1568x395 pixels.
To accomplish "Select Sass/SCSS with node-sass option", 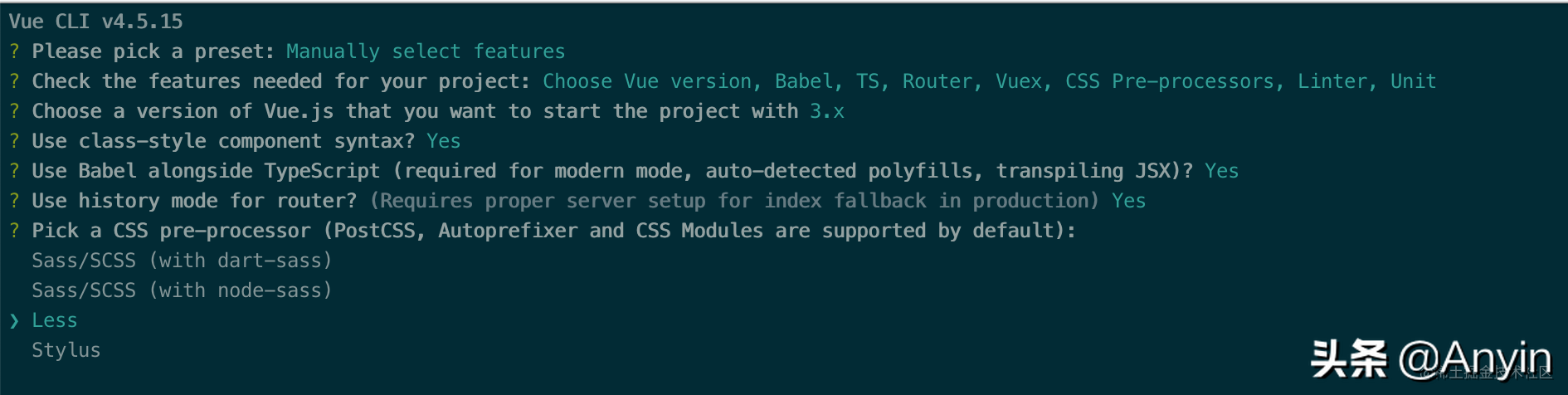I will tap(182, 290).
